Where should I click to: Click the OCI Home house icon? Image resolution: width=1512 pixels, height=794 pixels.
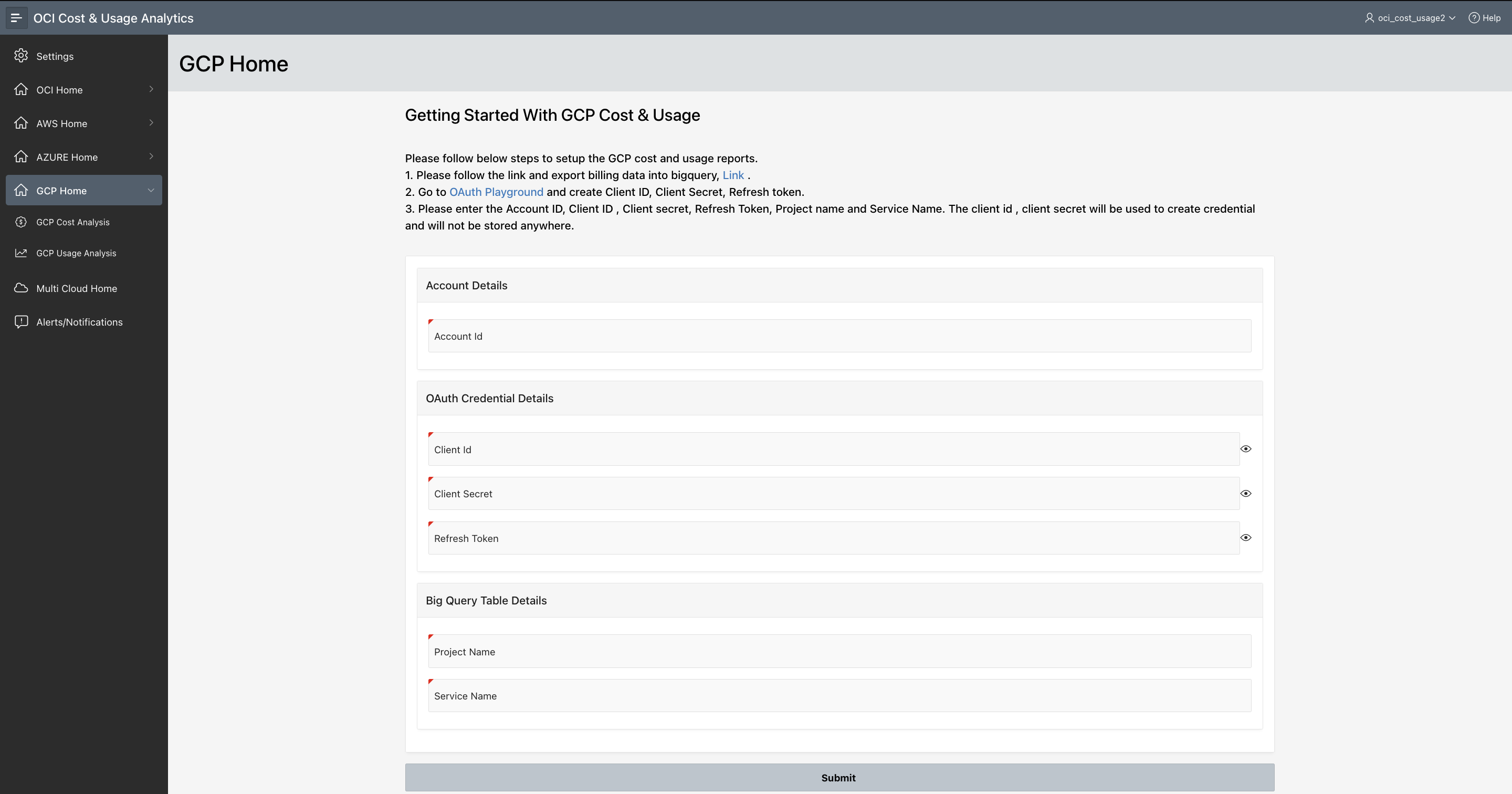(21, 90)
